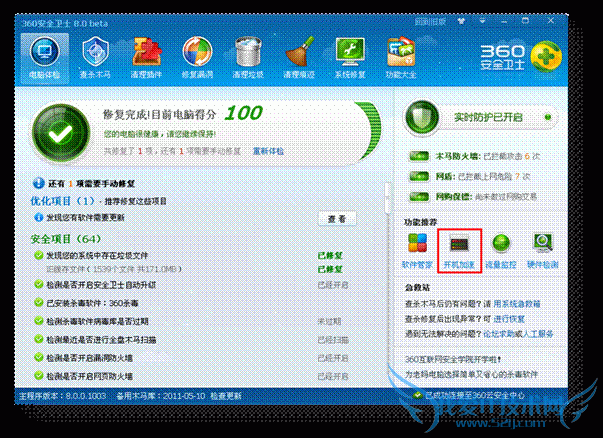Click the 回到旧版 return to old version link
This screenshot has width=603, height=438.
(x=430, y=22)
